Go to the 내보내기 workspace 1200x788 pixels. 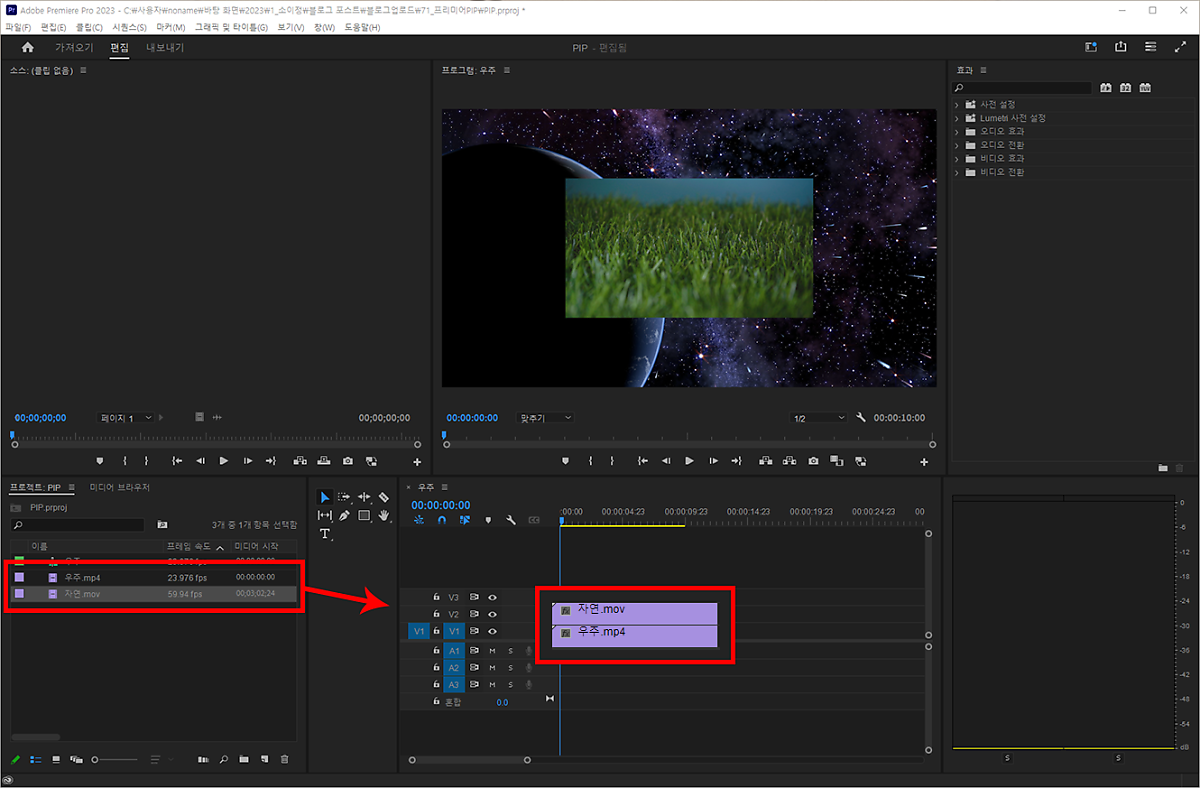165,48
